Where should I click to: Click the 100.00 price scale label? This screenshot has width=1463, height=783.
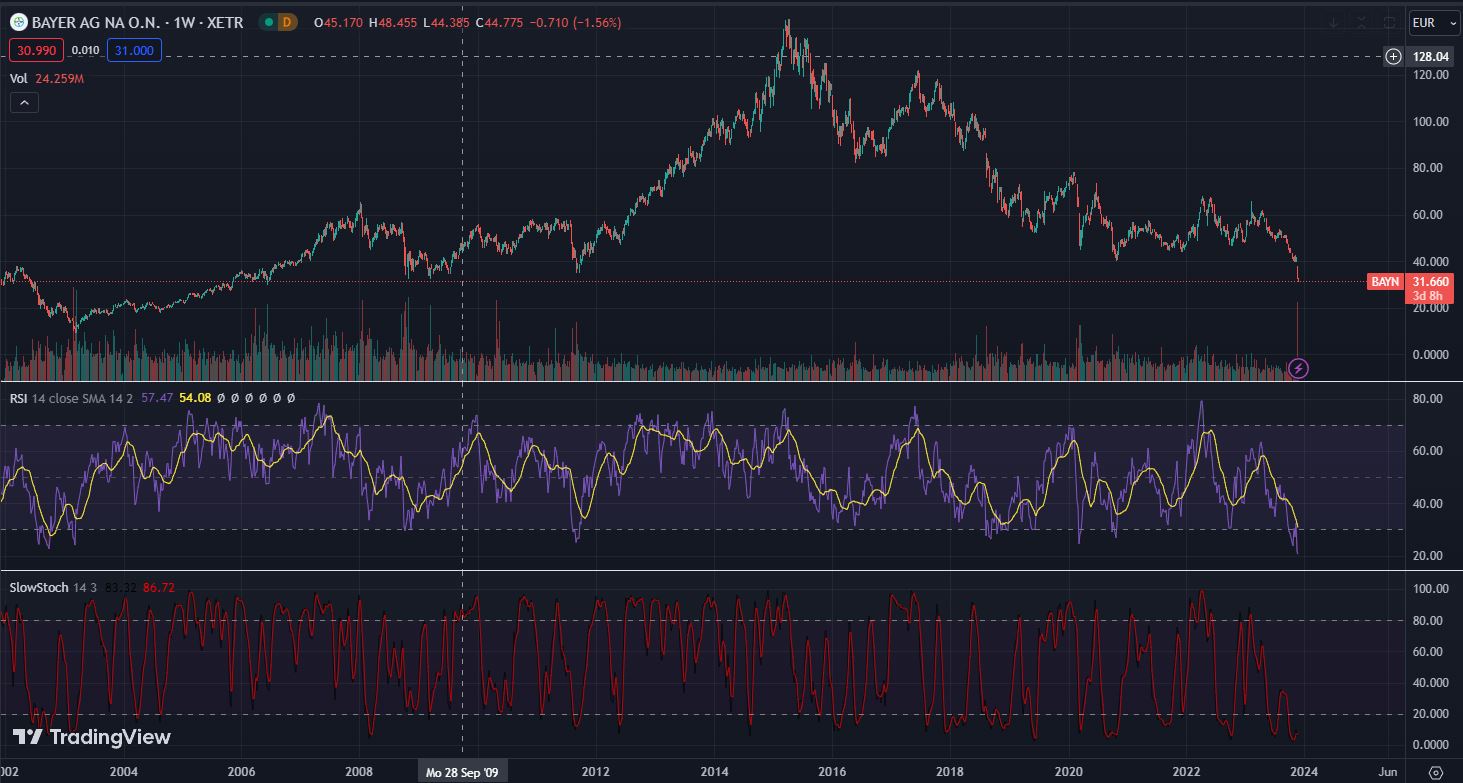click(1430, 121)
